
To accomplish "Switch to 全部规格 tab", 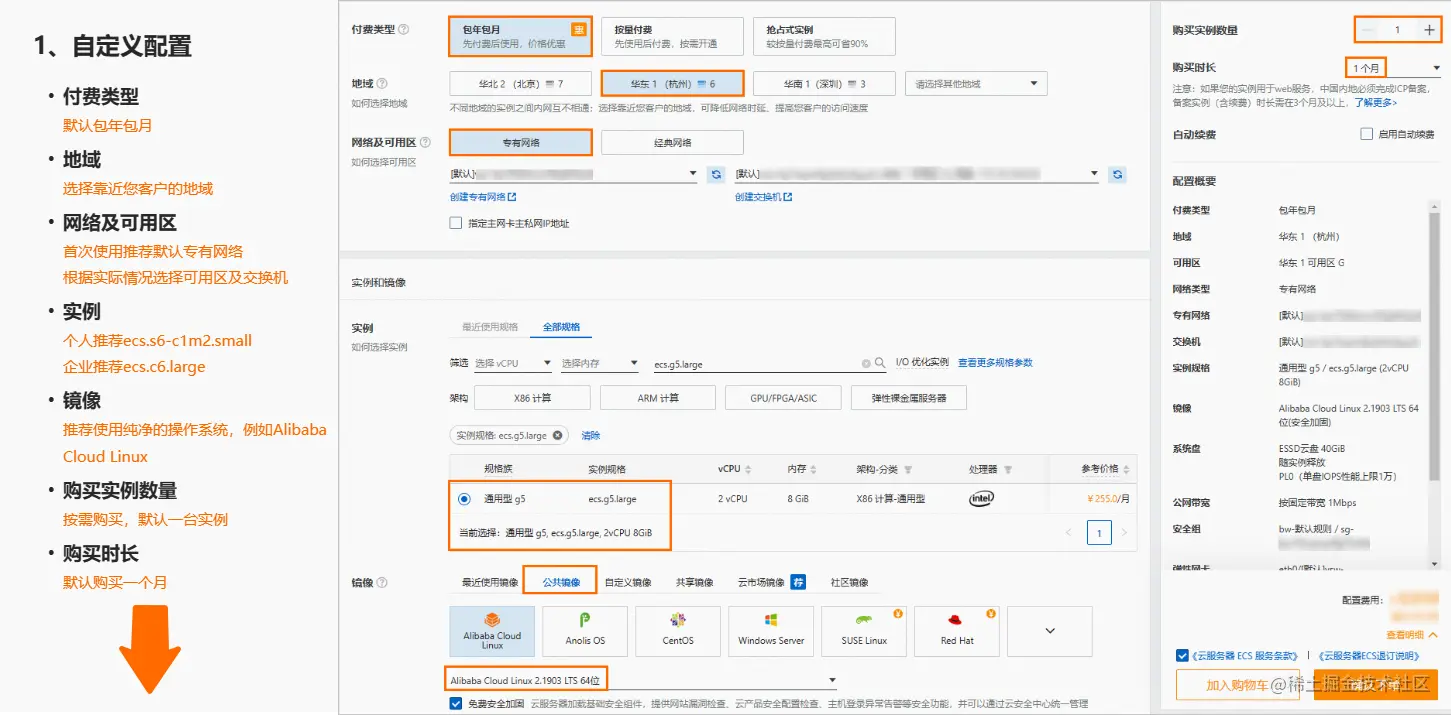I will coord(562,327).
